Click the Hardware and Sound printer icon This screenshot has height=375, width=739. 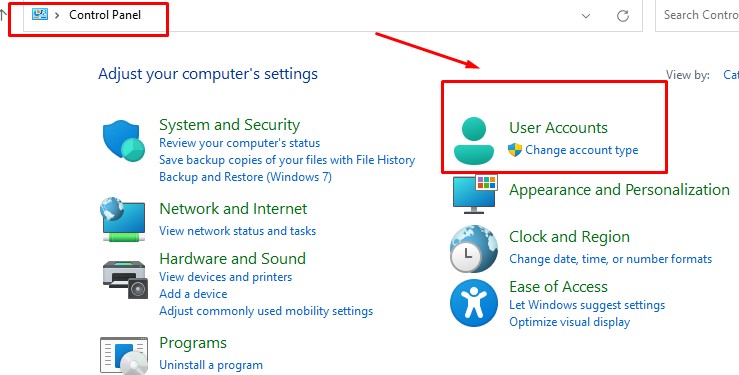[x=125, y=279]
